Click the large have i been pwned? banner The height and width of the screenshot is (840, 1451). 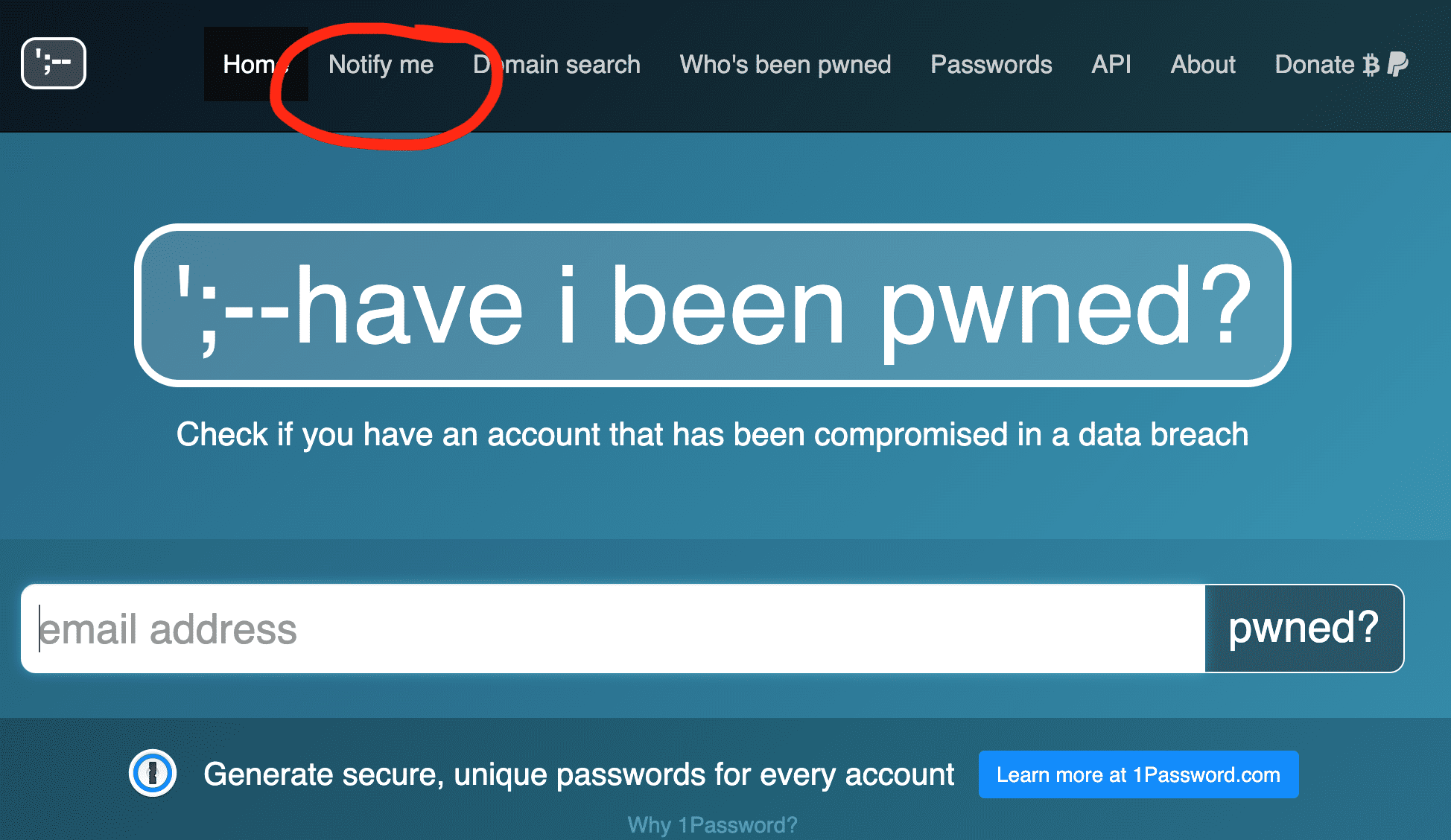coord(711,304)
